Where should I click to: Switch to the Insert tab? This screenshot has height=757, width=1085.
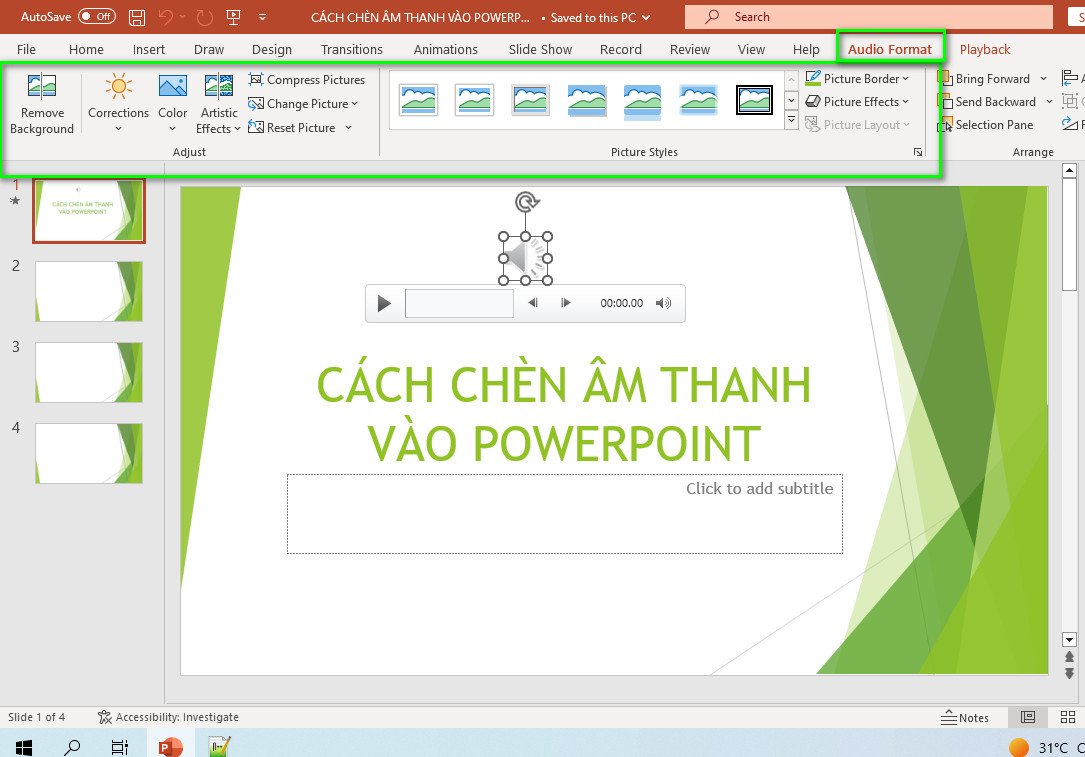[x=149, y=49]
